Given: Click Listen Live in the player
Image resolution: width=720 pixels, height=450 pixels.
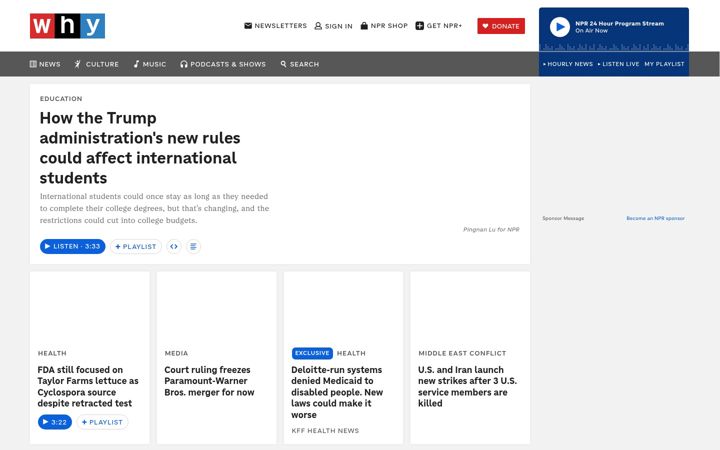Looking at the screenshot, I should click(618, 64).
